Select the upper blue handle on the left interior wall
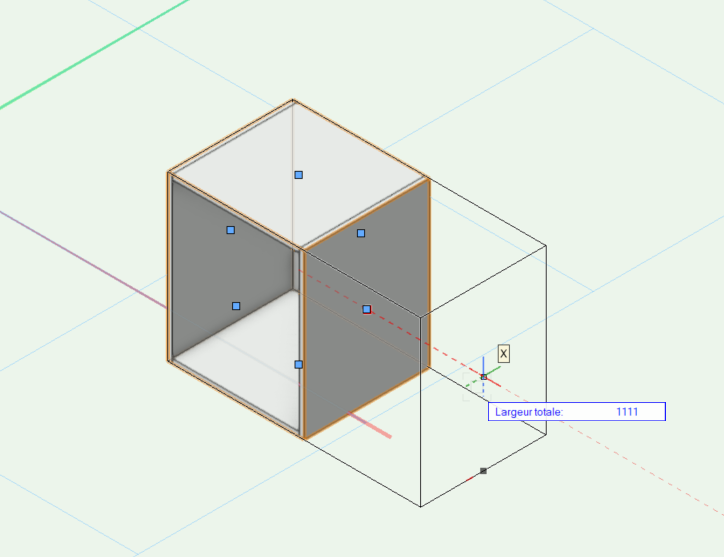This screenshot has width=724, height=557. (230, 230)
